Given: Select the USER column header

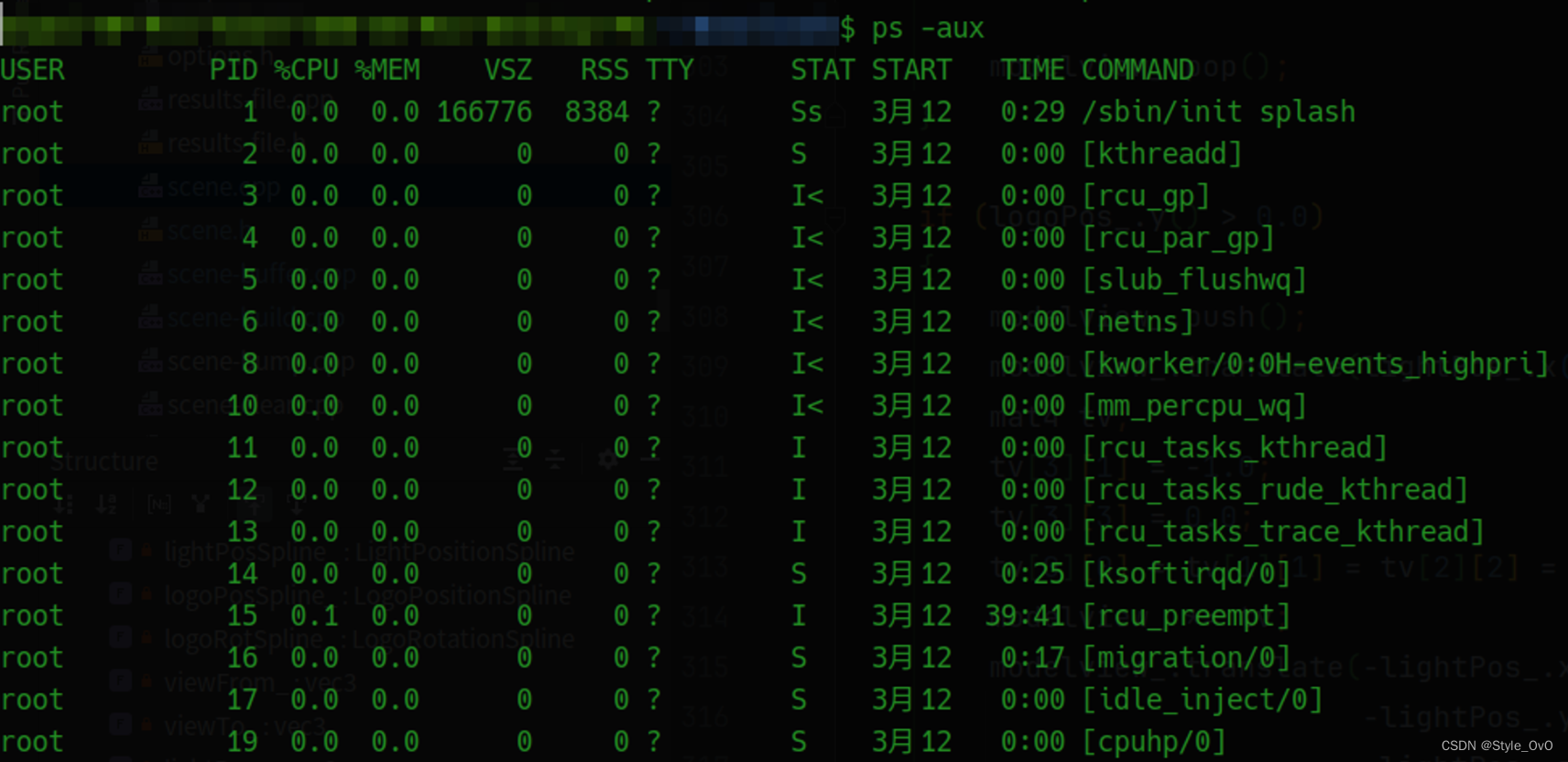Looking at the screenshot, I should [32, 71].
